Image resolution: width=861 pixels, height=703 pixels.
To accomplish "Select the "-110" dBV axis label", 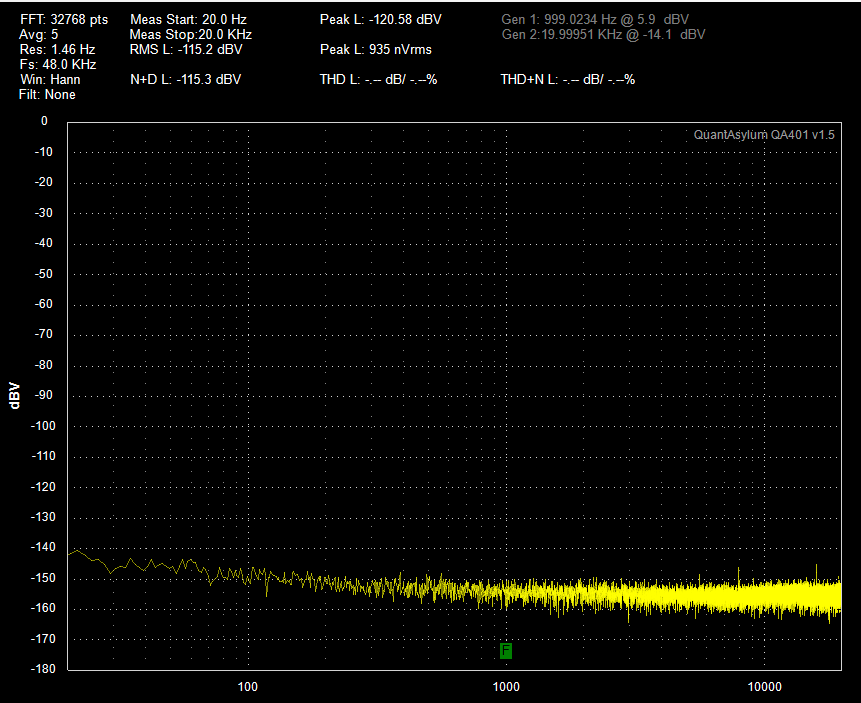I will pyautogui.click(x=43, y=456).
